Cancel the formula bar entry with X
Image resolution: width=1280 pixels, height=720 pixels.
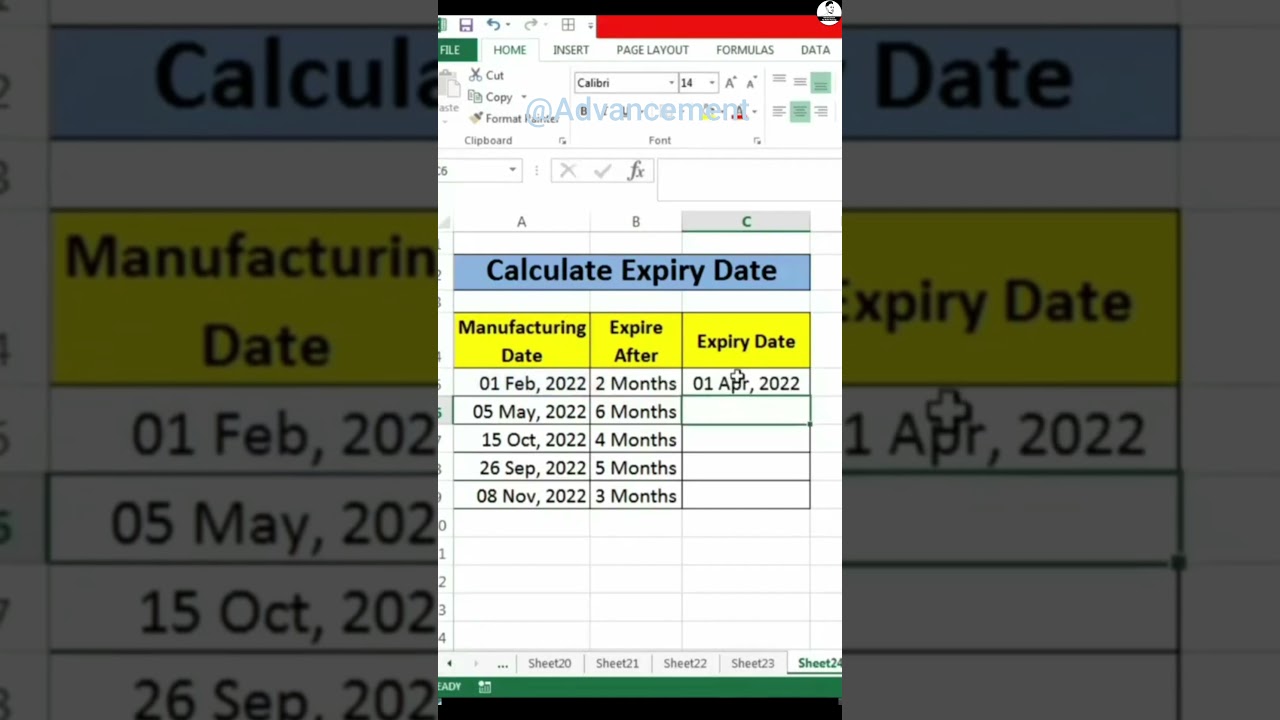[x=568, y=171]
